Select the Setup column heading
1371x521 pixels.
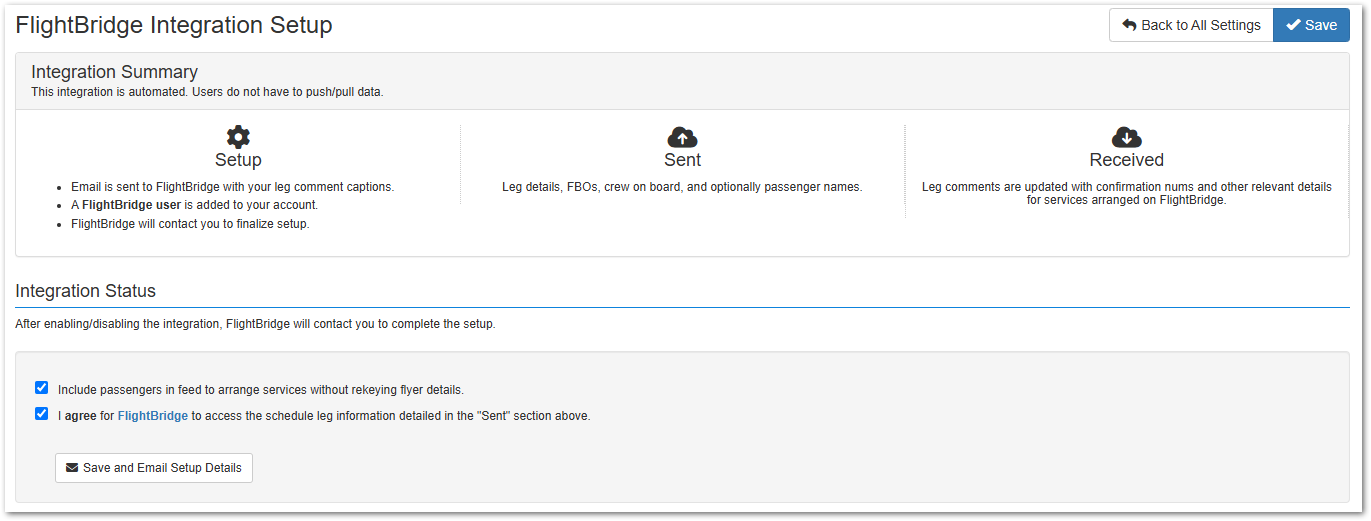(x=238, y=160)
